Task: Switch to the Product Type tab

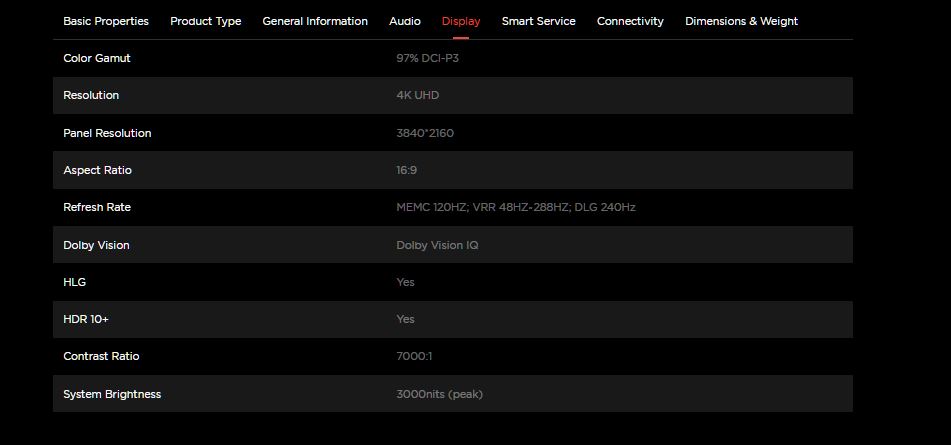Action: [x=205, y=21]
